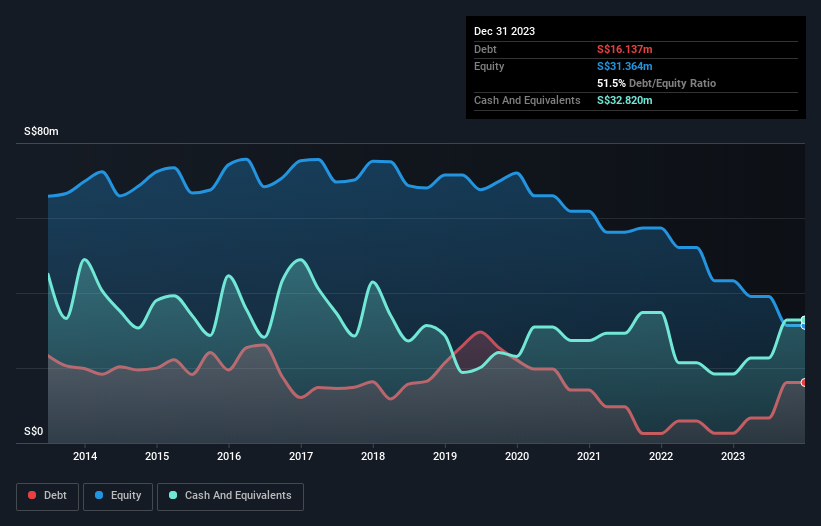Click the 51.5% Debt/Equity Ratio text
The image size is (821, 526).
click(657, 83)
